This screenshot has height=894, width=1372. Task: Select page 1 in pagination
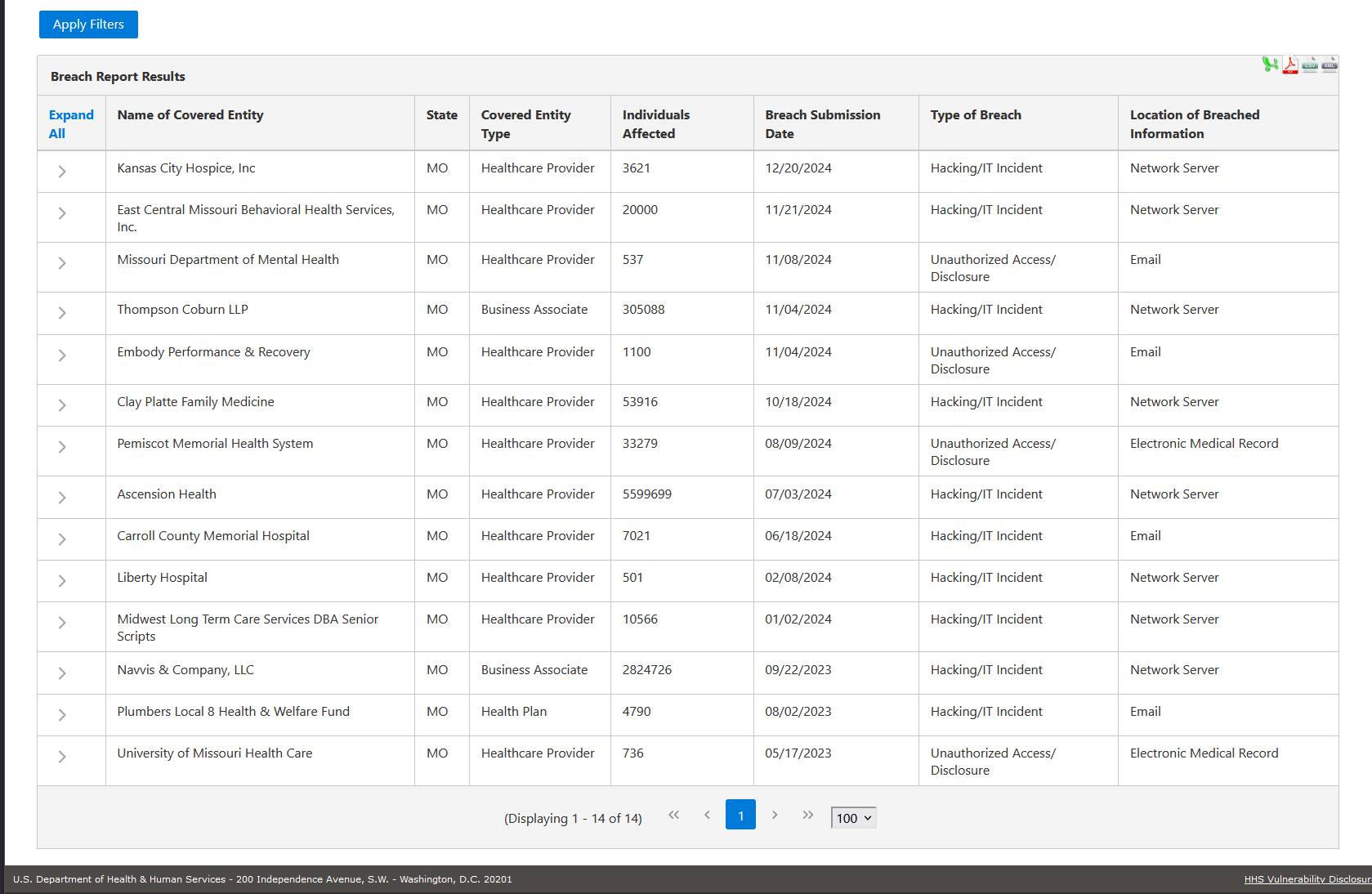click(740, 815)
